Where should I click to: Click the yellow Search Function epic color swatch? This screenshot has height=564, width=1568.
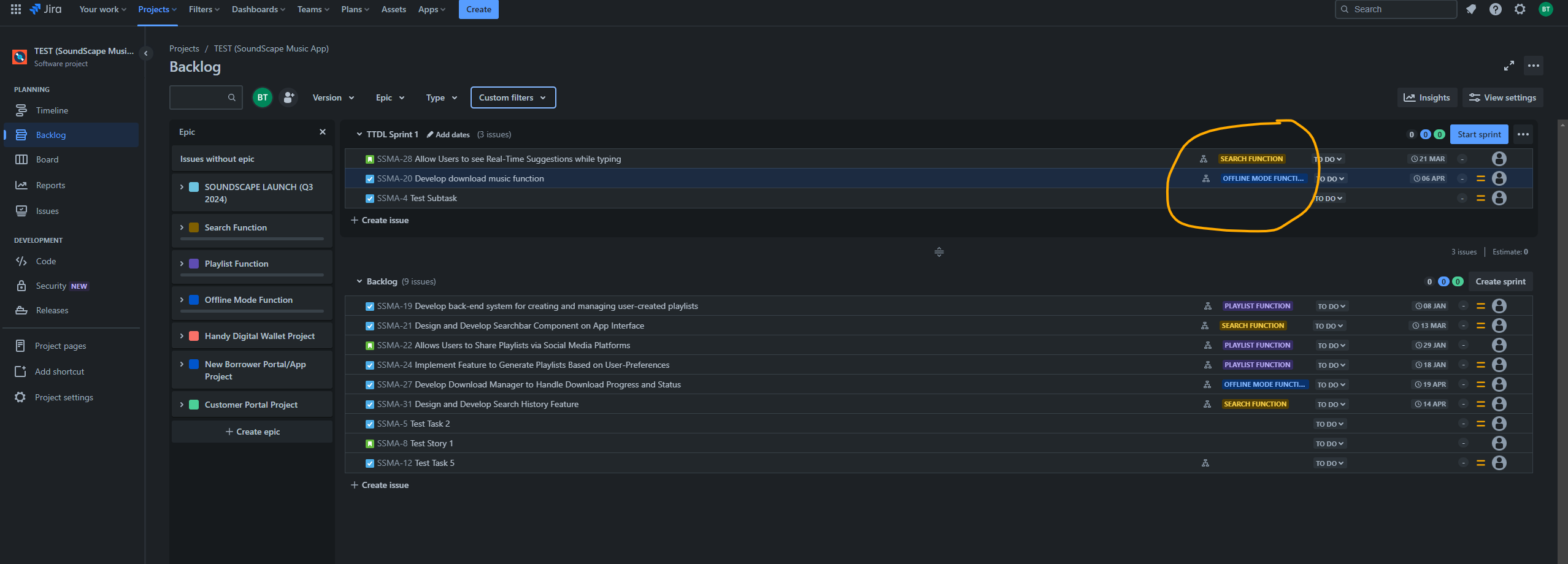click(x=194, y=227)
